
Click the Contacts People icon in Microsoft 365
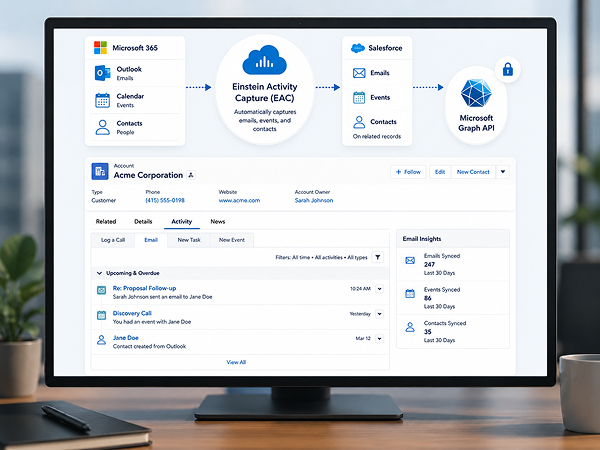tap(102, 127)
